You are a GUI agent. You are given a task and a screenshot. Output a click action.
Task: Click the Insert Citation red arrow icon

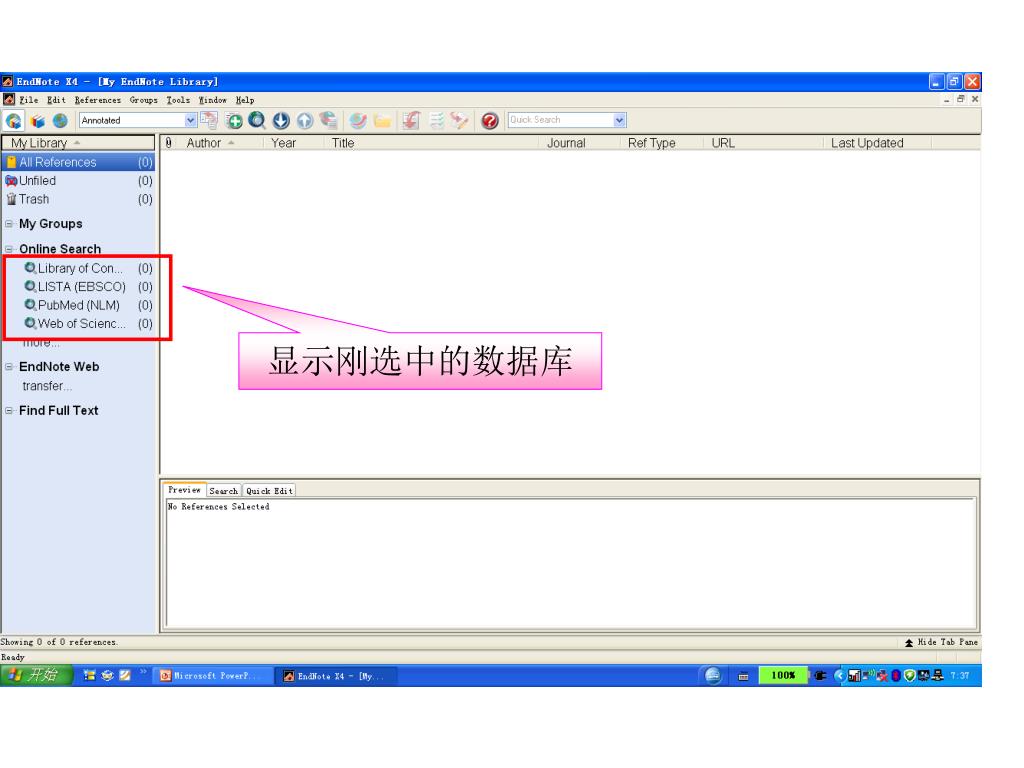[x=411, y=121]
